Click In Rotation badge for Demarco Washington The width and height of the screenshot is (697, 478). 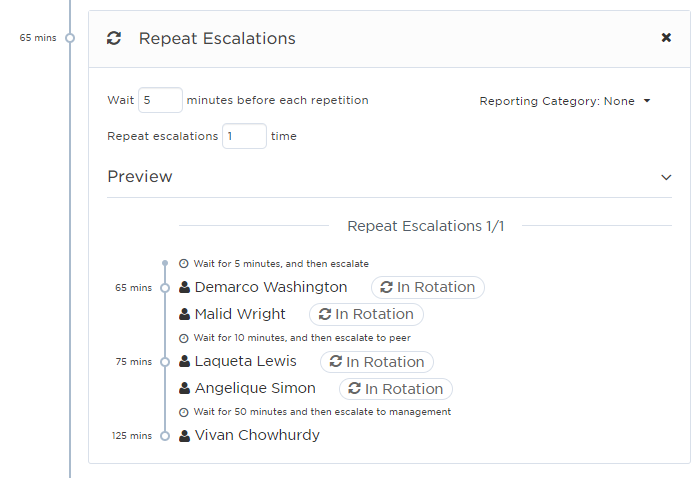427,288
